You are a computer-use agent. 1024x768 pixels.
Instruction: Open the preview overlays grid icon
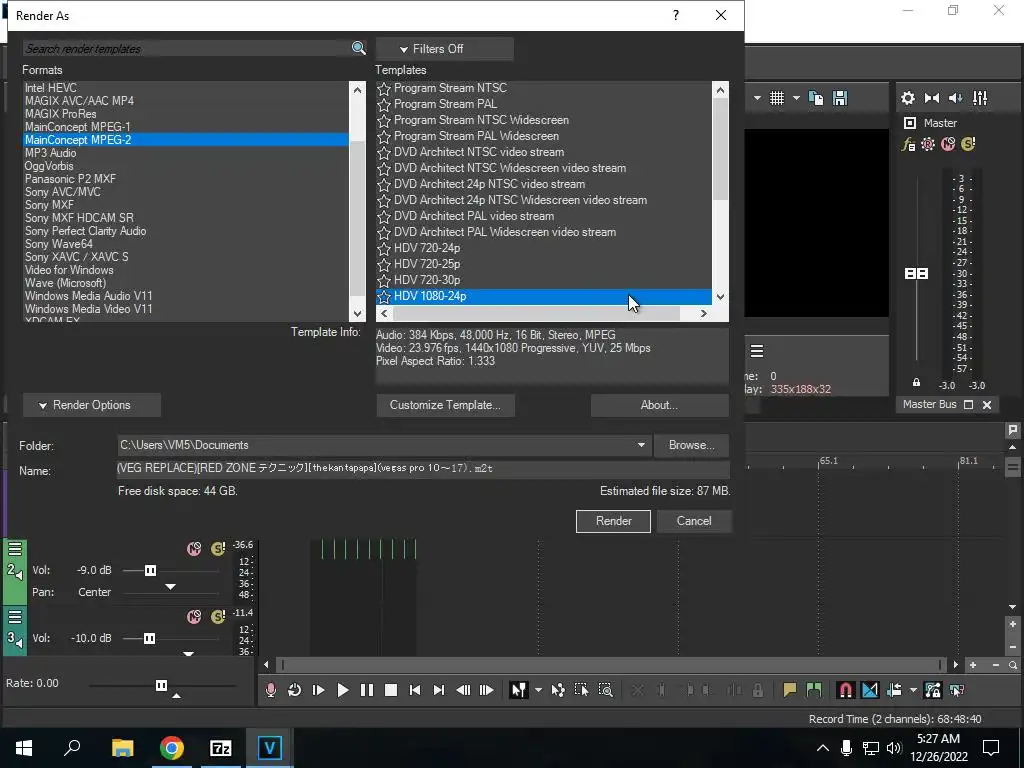click(x=776, y=98)
